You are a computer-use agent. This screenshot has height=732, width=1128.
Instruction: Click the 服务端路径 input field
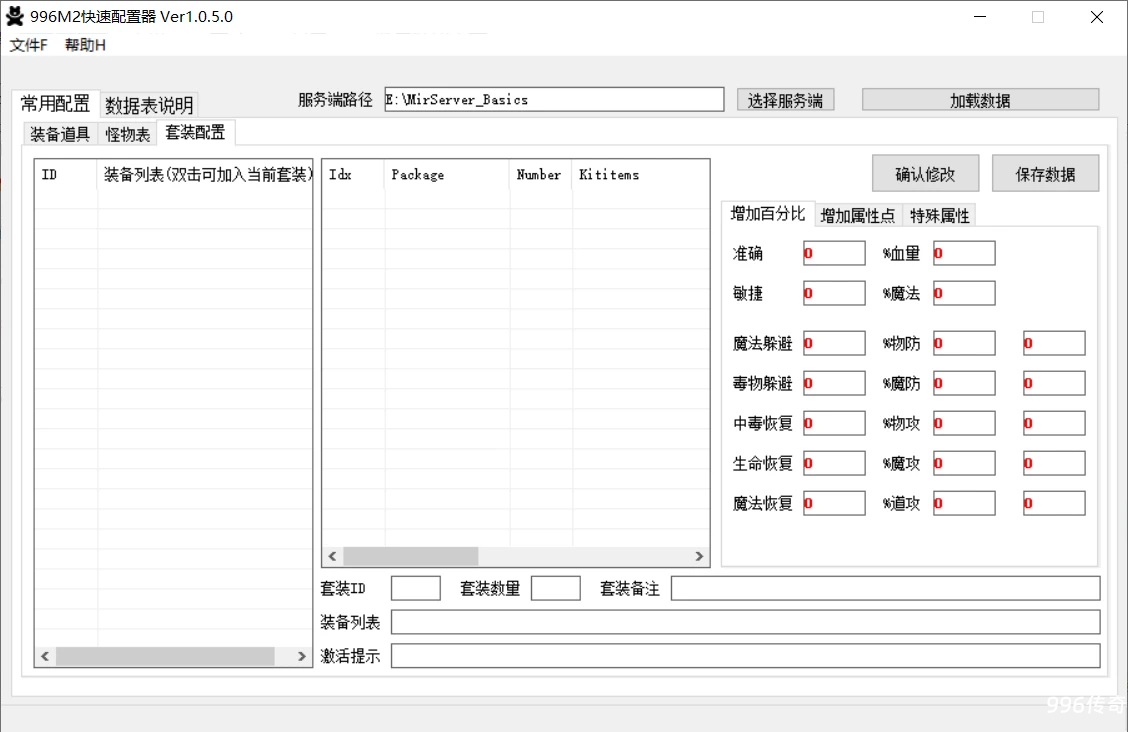coord(552,100)
